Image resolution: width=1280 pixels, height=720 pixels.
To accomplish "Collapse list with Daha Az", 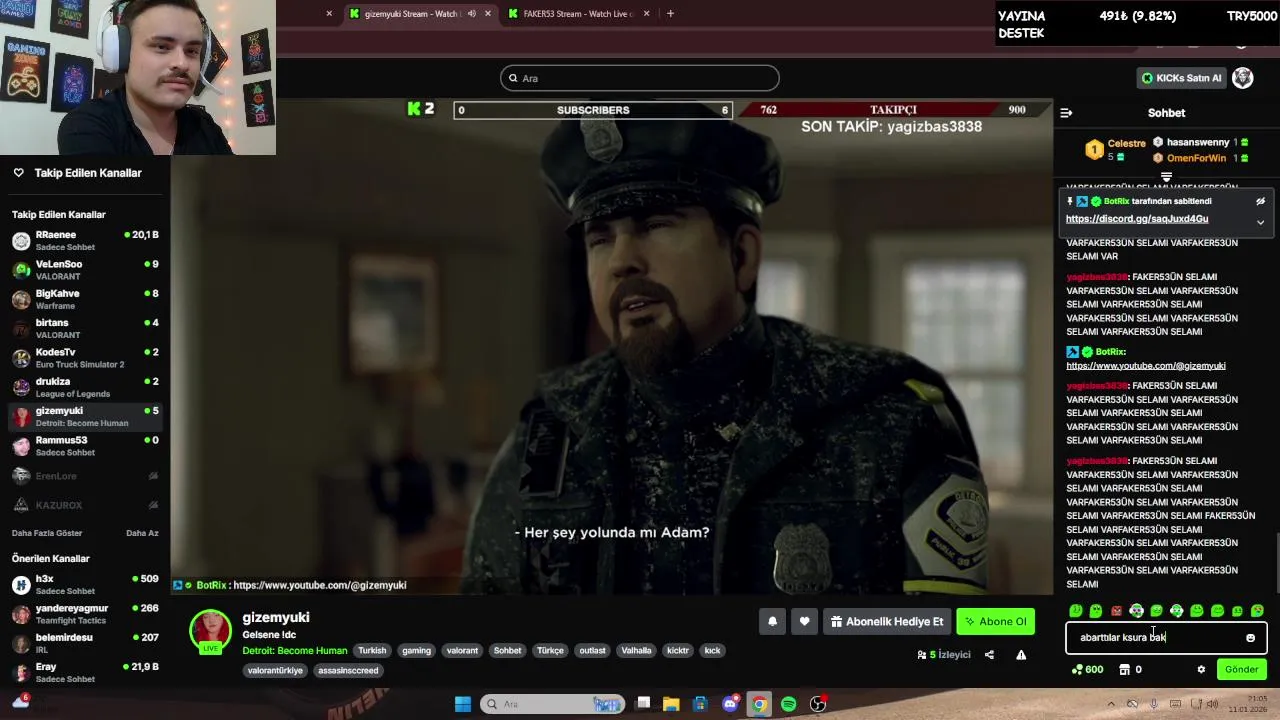I will point(142,533).
